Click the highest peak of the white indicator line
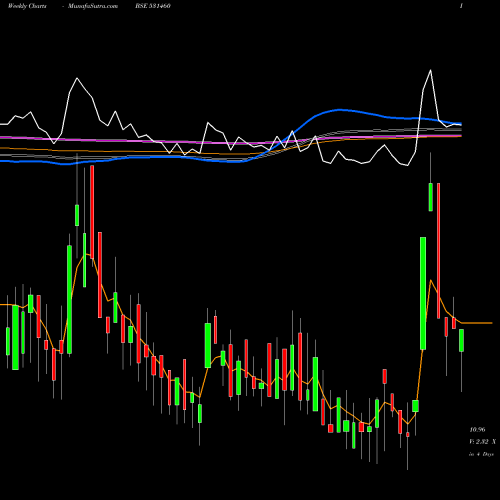Viewport: 500px width, 500px height. [x=430, y=70]
